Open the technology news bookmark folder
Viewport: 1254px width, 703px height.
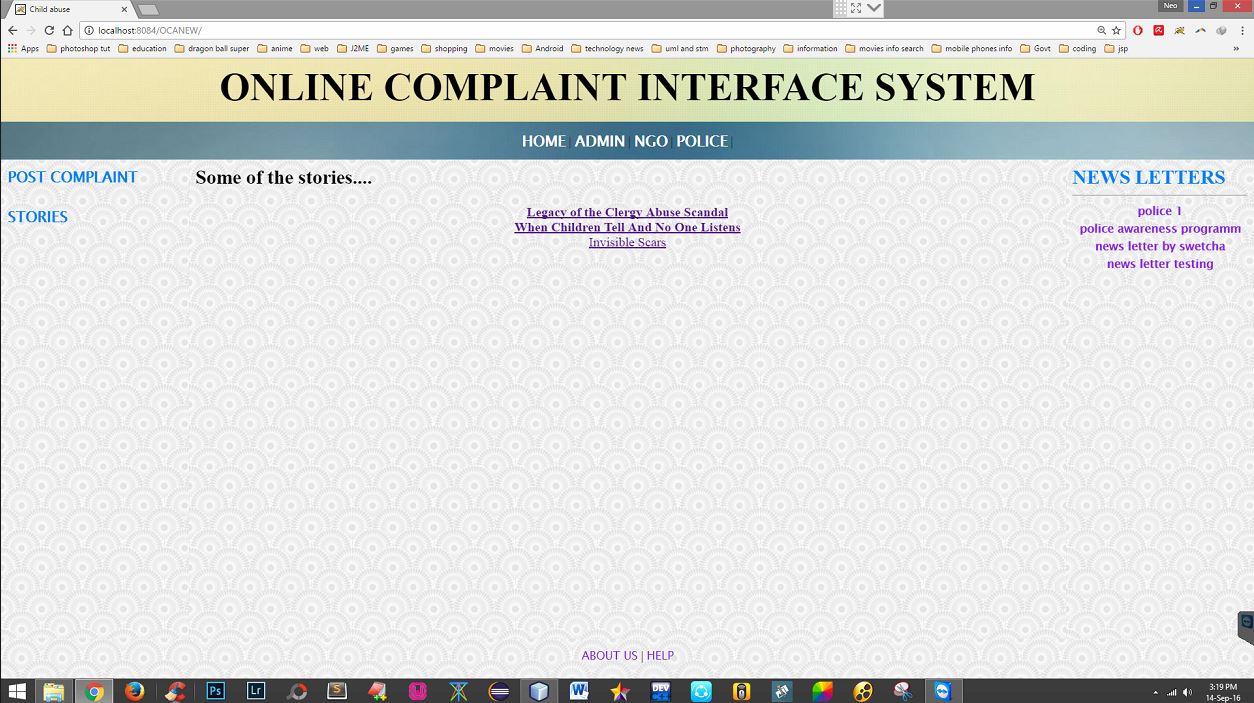607,48
